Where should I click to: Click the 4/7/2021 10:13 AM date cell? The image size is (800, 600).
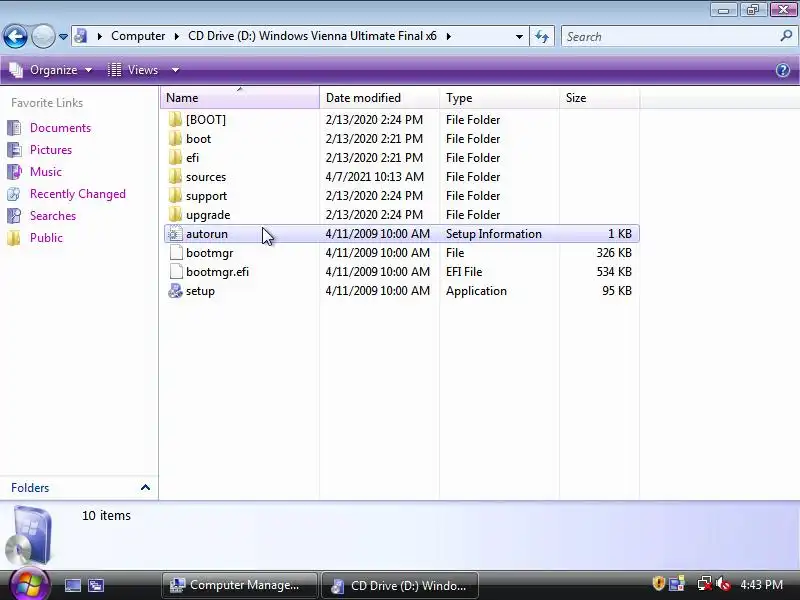(x=374, y=177)
